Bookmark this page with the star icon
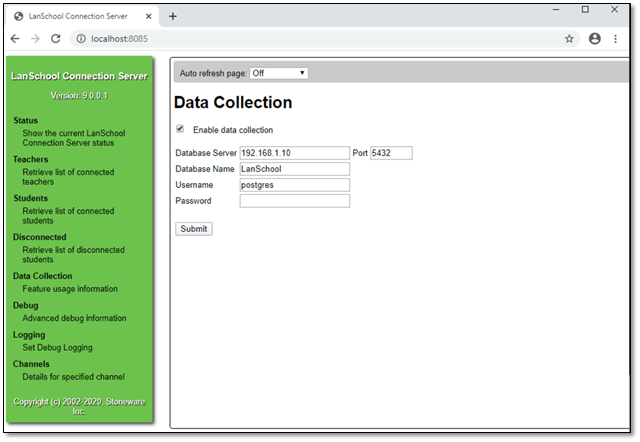The width and height of the screenshot is (640, 442). pos(569,39)
